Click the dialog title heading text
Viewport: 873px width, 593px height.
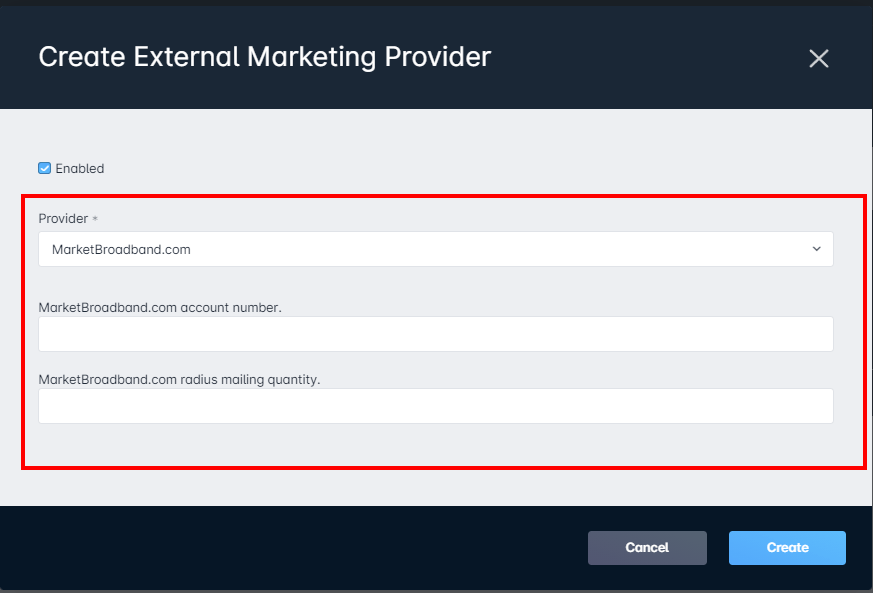[264, 56]
